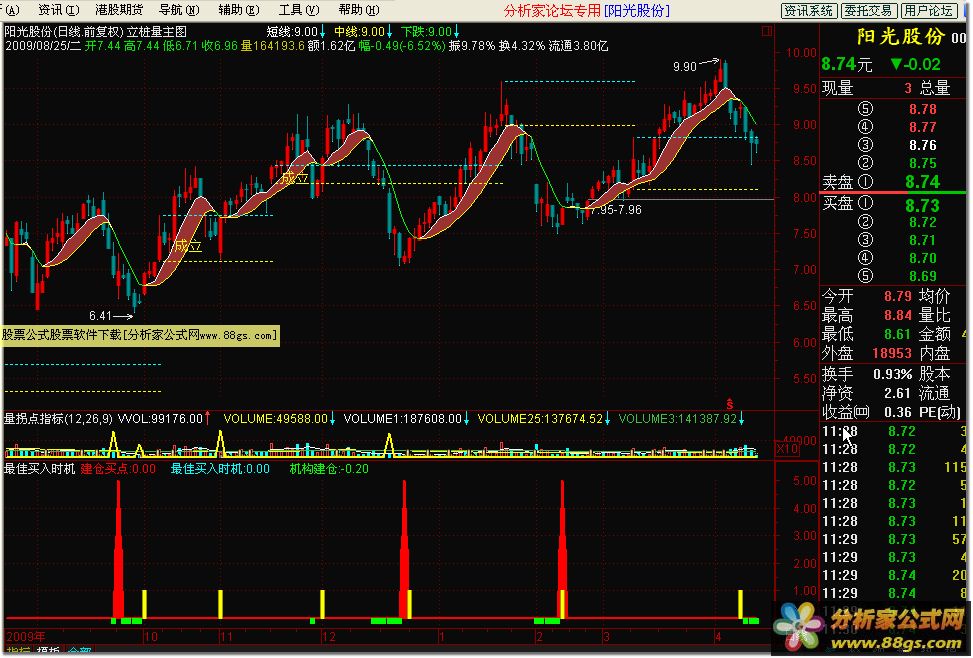Image resolution: width=973 pixels, height=658 pixels.
Task: Click the 10.00 level on price axis
Action: click(x=802, y=53)
